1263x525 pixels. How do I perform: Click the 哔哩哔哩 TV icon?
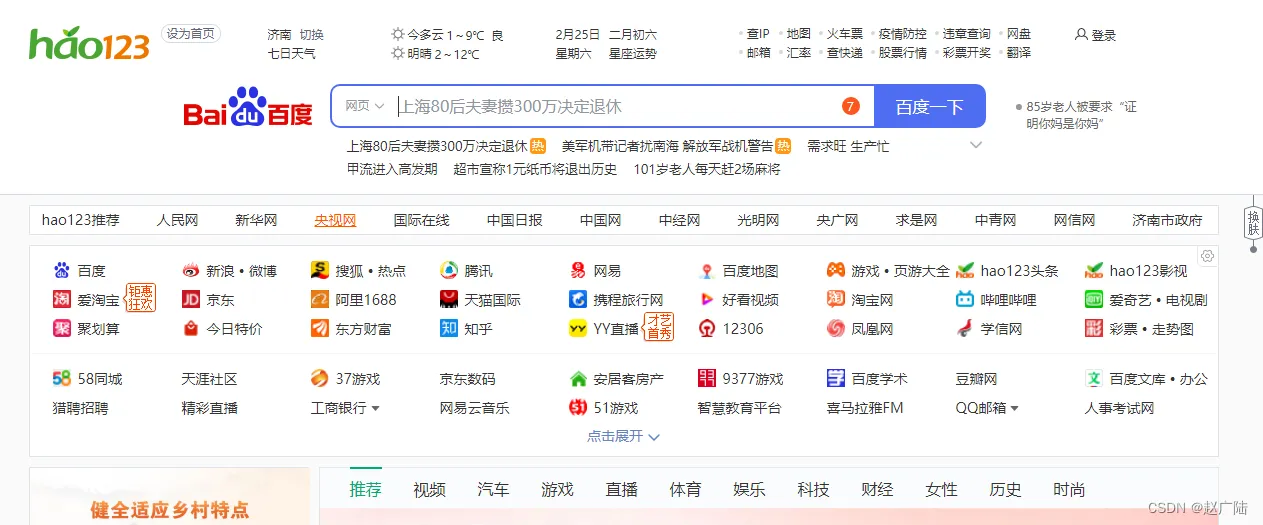[965, 300]
